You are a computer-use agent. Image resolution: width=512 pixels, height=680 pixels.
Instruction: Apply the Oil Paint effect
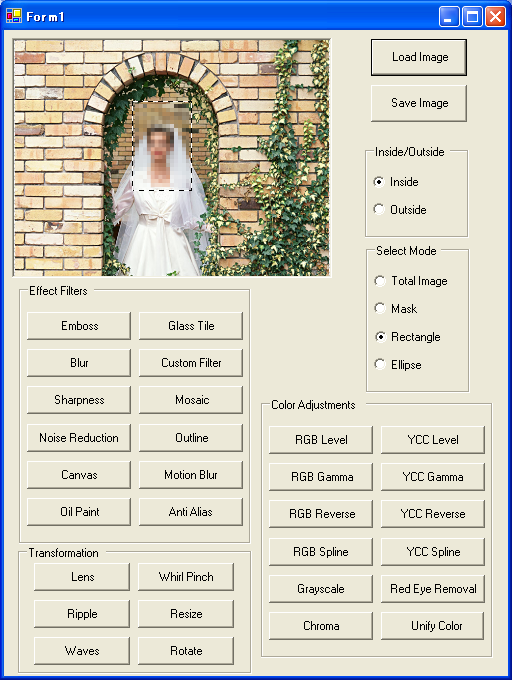[79, 512]
